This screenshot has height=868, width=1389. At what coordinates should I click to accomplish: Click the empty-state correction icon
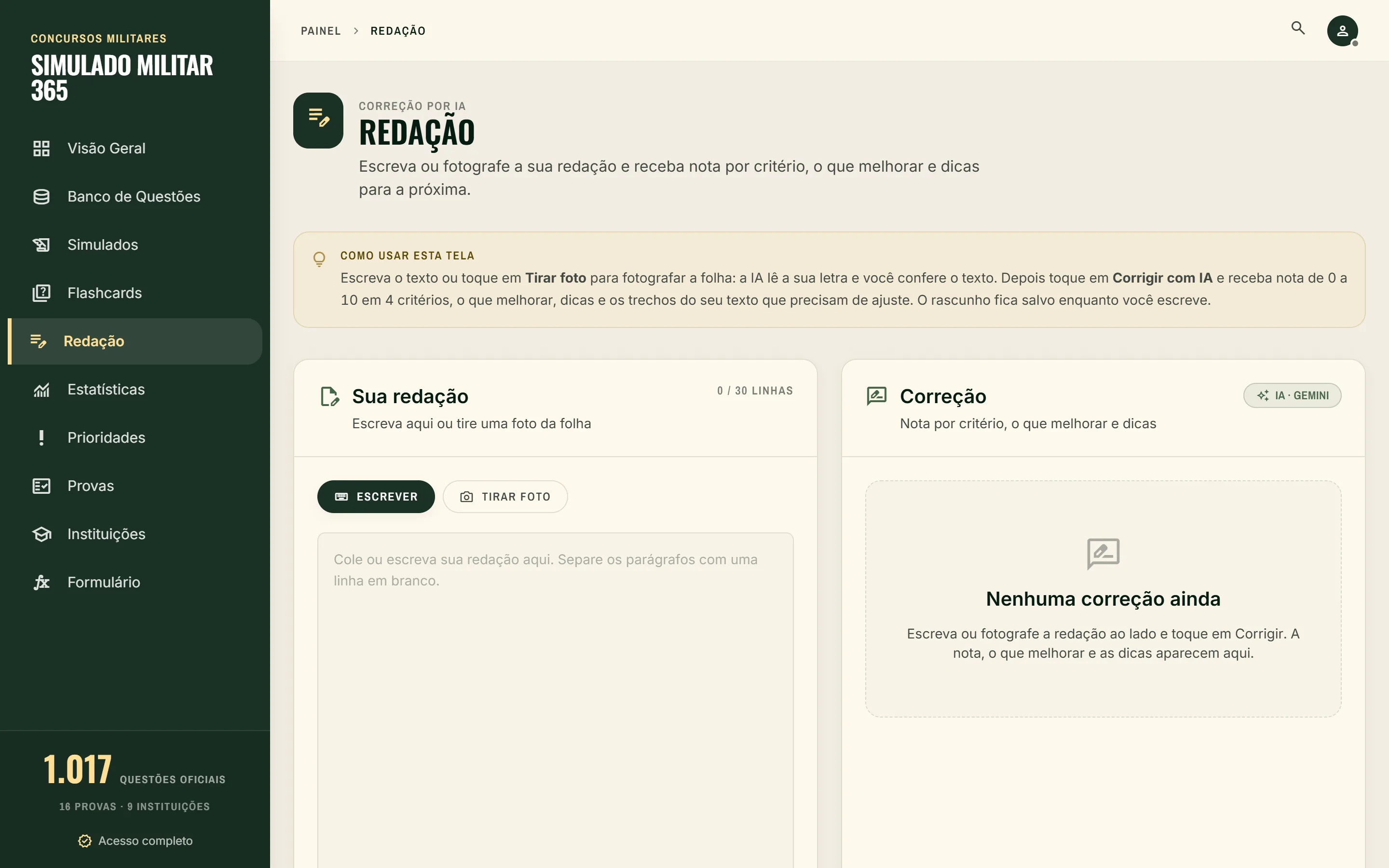pyautogui.click(x=1103, y=554)
